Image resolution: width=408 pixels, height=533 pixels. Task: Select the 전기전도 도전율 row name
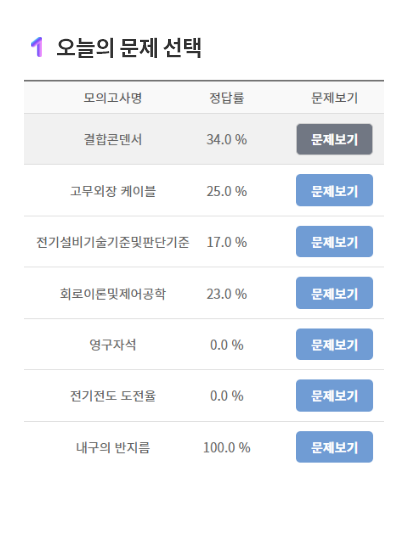113,396
